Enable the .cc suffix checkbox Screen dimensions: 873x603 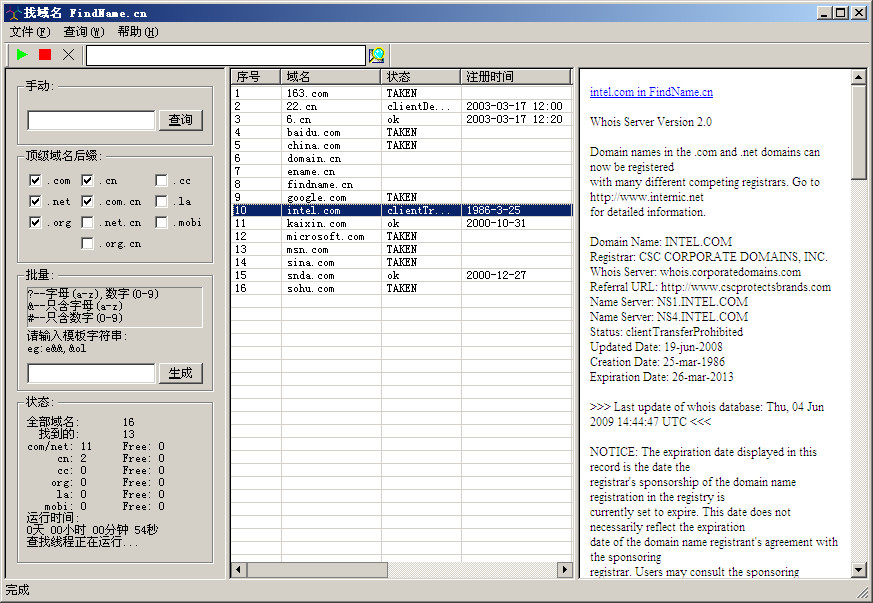tap(161, 180)
